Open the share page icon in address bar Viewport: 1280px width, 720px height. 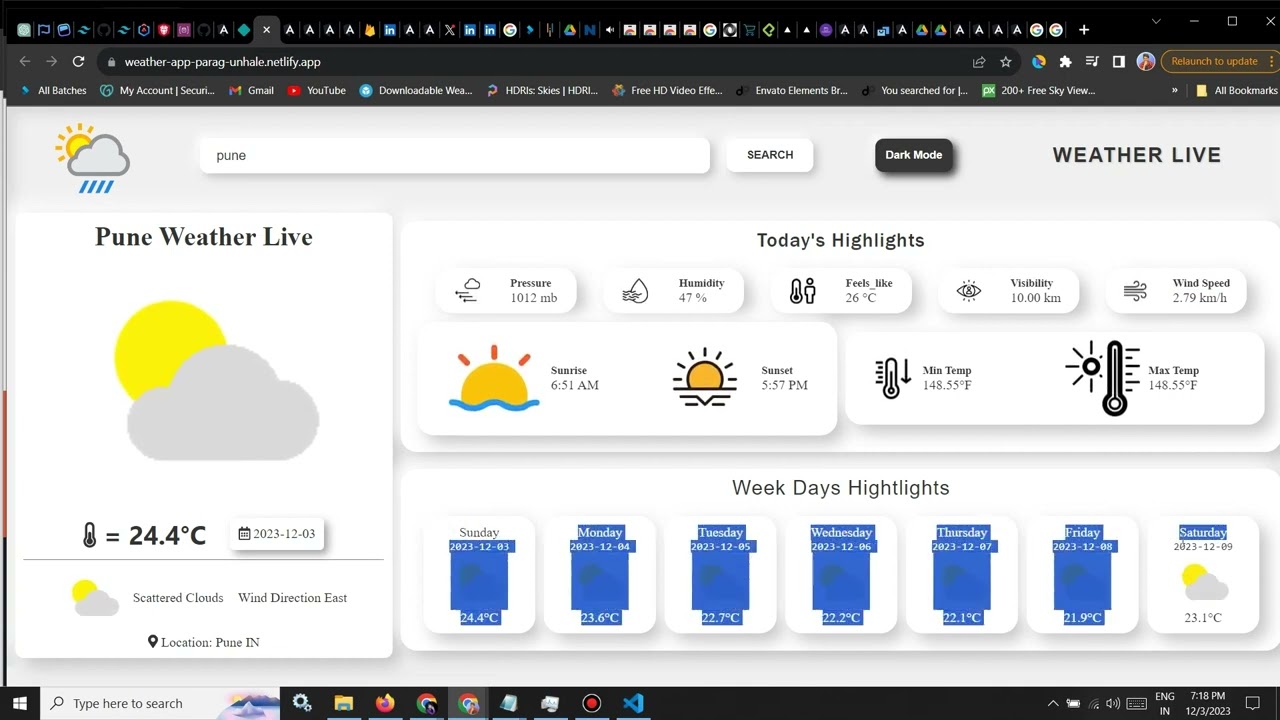click(979, 62)
